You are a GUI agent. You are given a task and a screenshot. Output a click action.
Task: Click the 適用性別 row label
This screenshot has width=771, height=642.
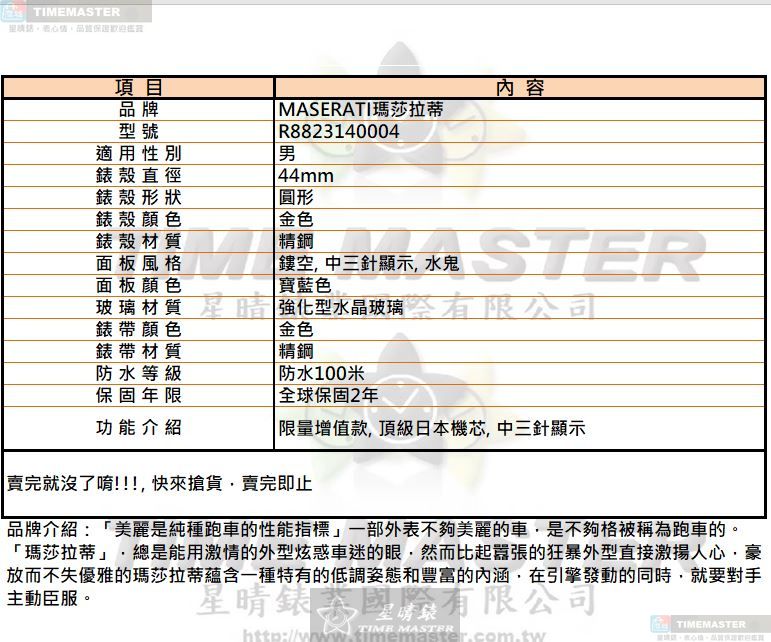pos(139,154)
